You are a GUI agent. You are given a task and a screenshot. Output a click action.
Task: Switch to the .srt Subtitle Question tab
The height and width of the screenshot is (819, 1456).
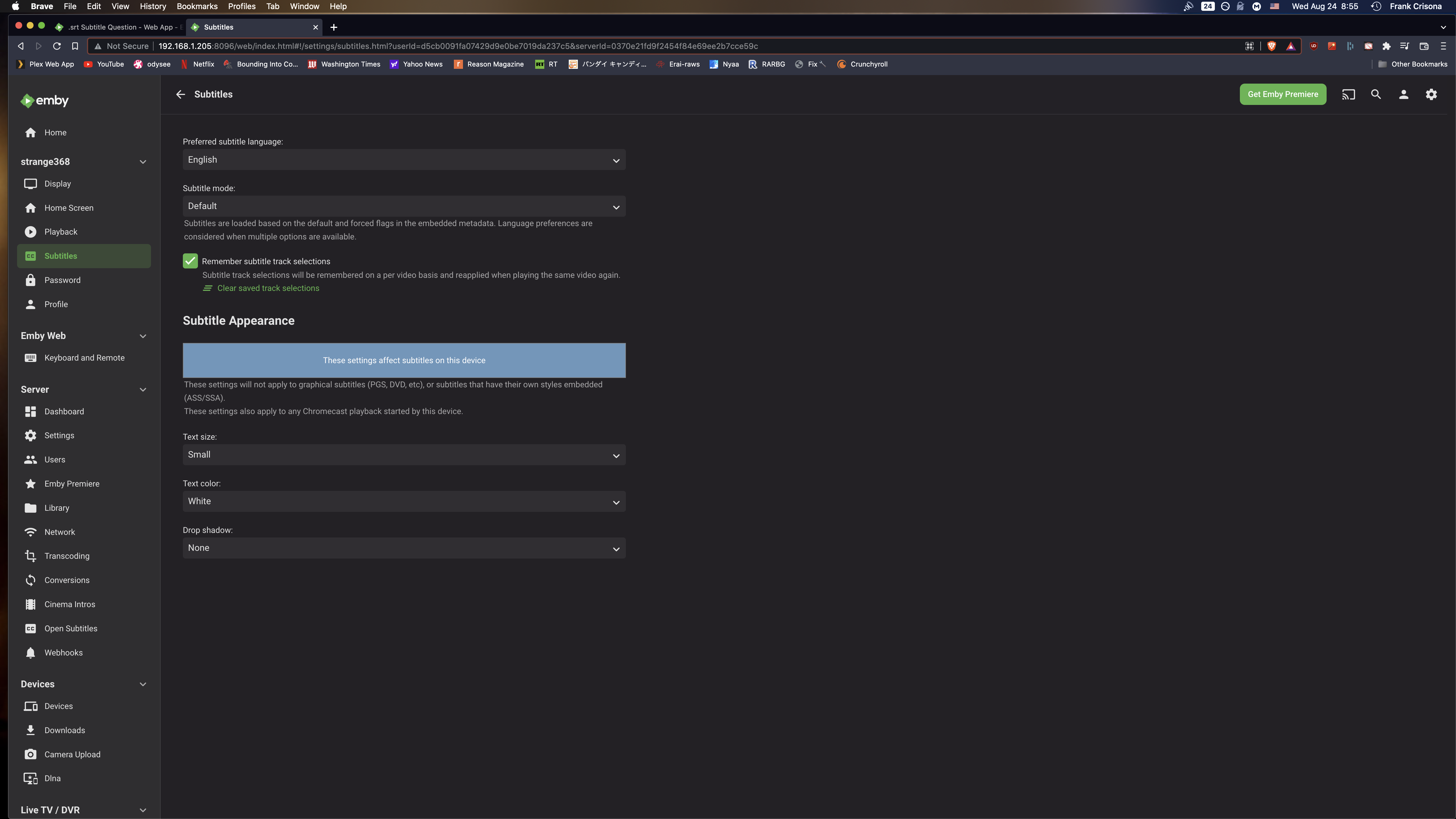pyautogui.click(x=119, y=27)
